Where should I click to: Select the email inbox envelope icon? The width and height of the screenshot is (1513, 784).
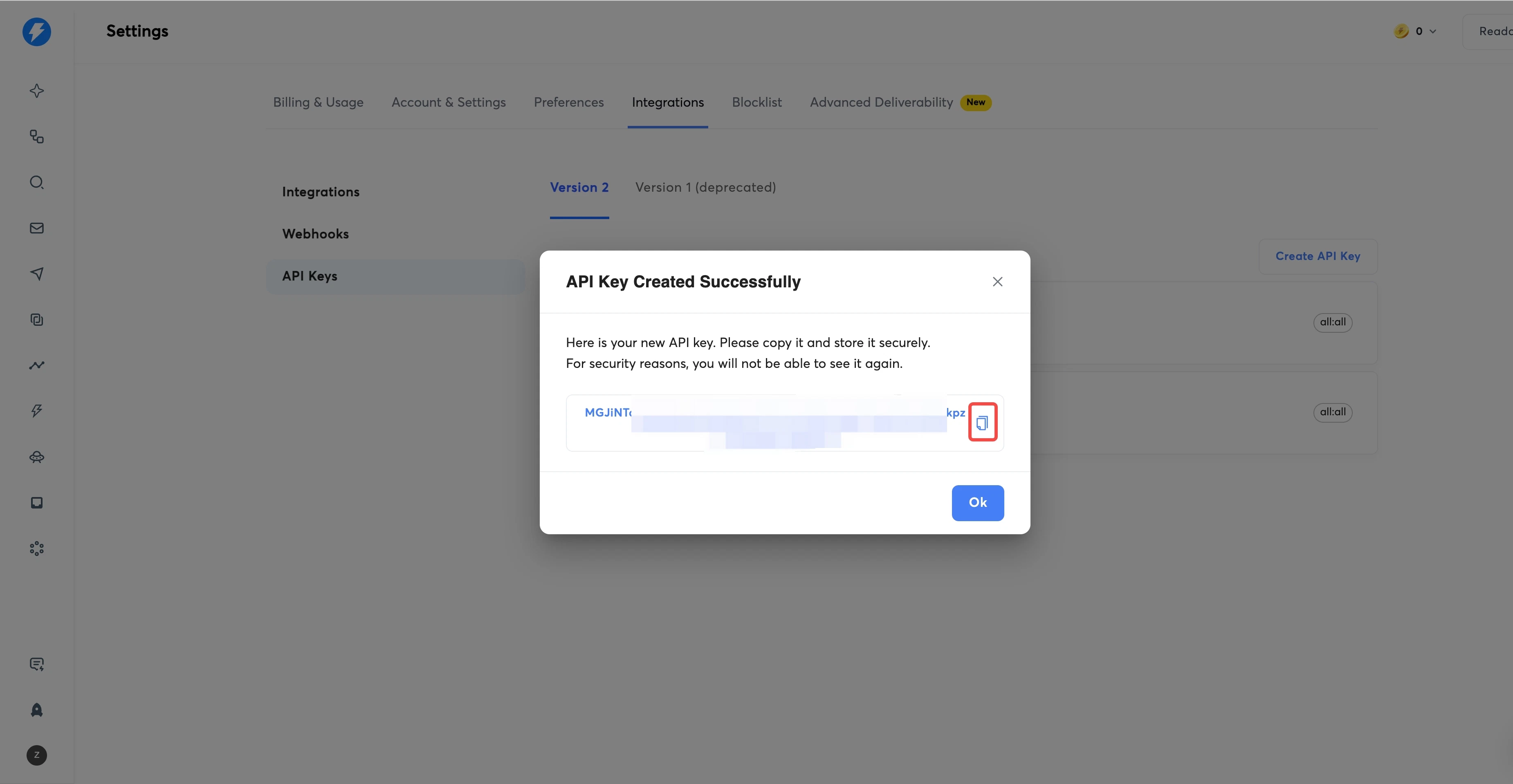(36, 228)
